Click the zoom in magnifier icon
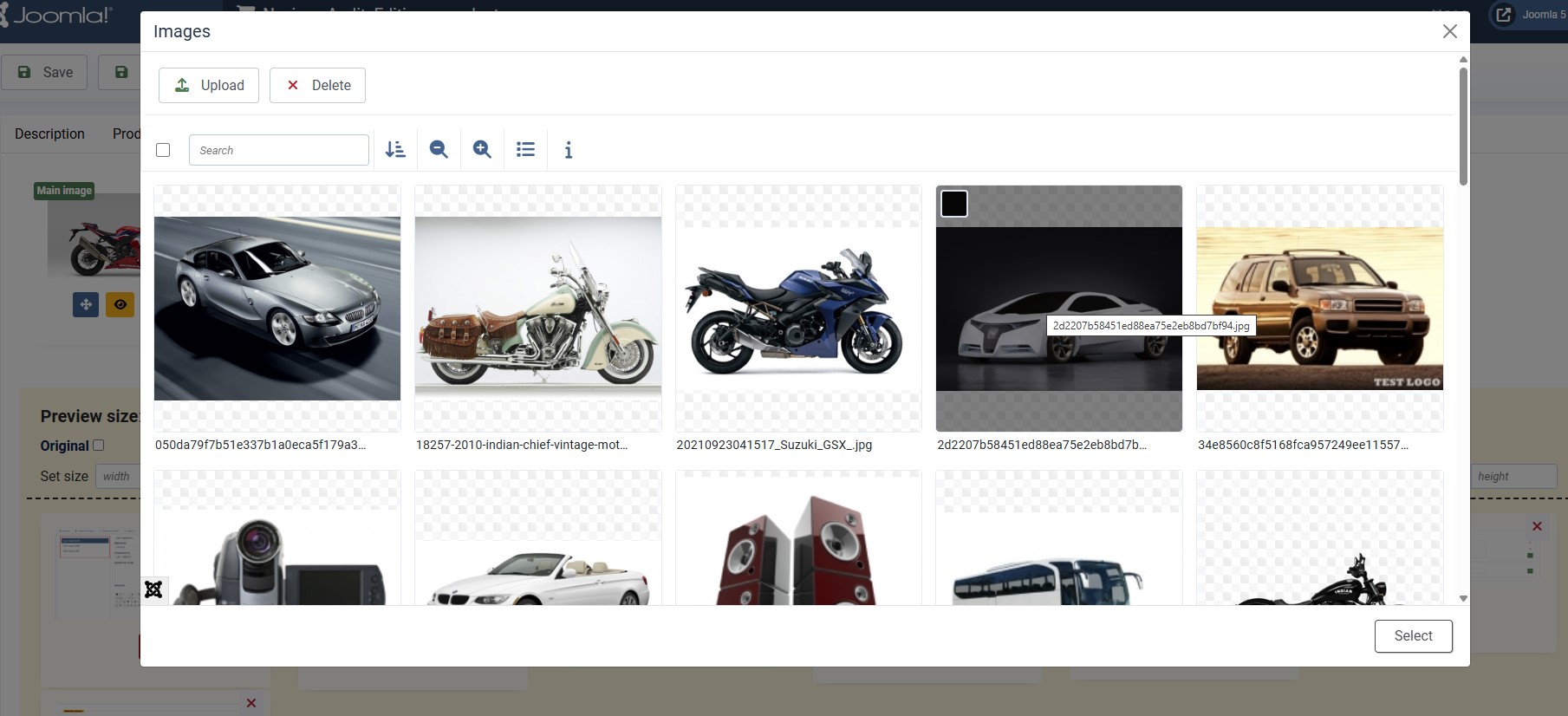The image size is (1568, 716). pyautogui.click(x=482, y=150)
